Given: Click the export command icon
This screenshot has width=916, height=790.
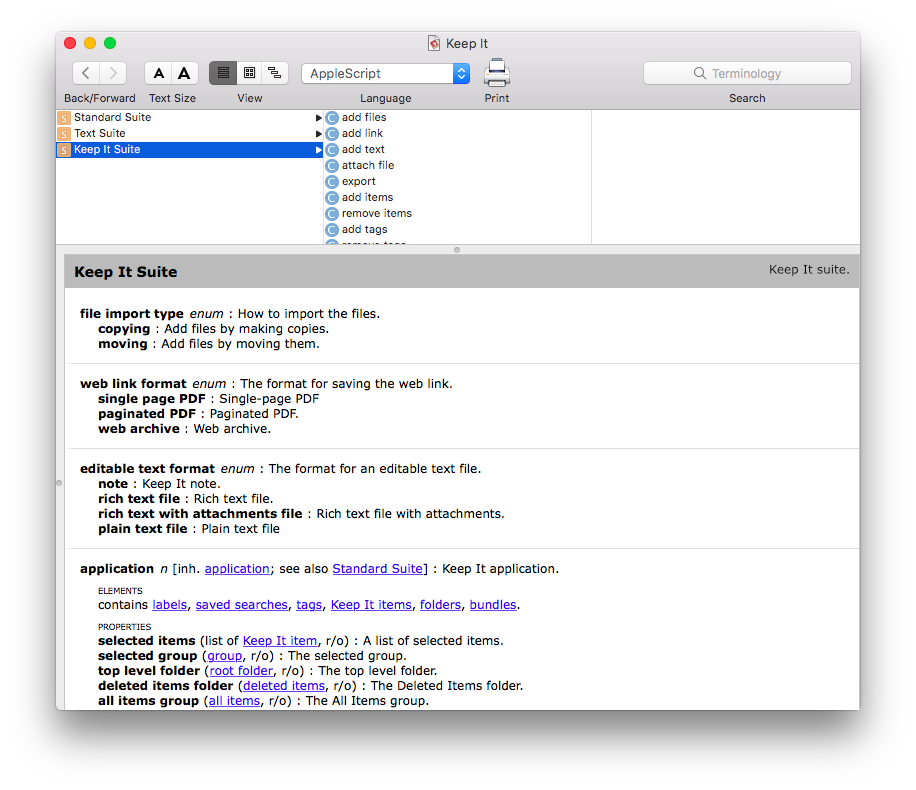Looking at the screenshot, I should (332, 182).
